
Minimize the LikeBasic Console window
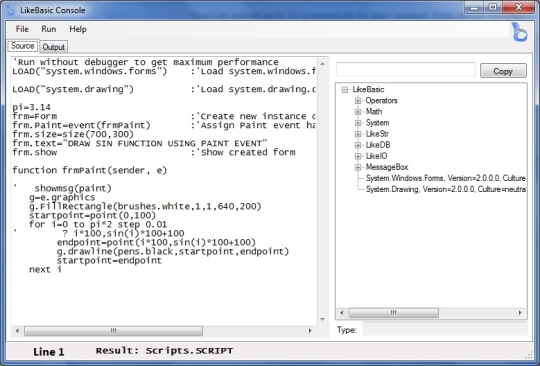coord(474,7)
